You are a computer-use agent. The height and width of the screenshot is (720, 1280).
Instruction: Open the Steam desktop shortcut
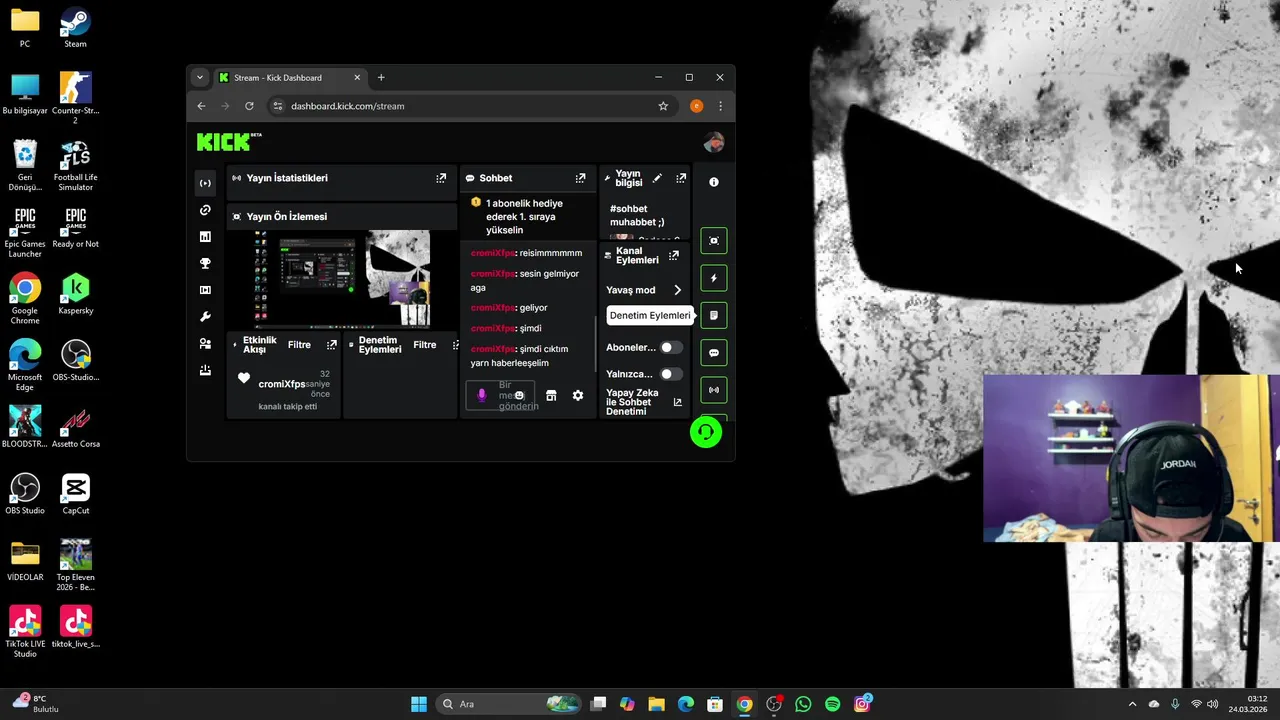75,28
